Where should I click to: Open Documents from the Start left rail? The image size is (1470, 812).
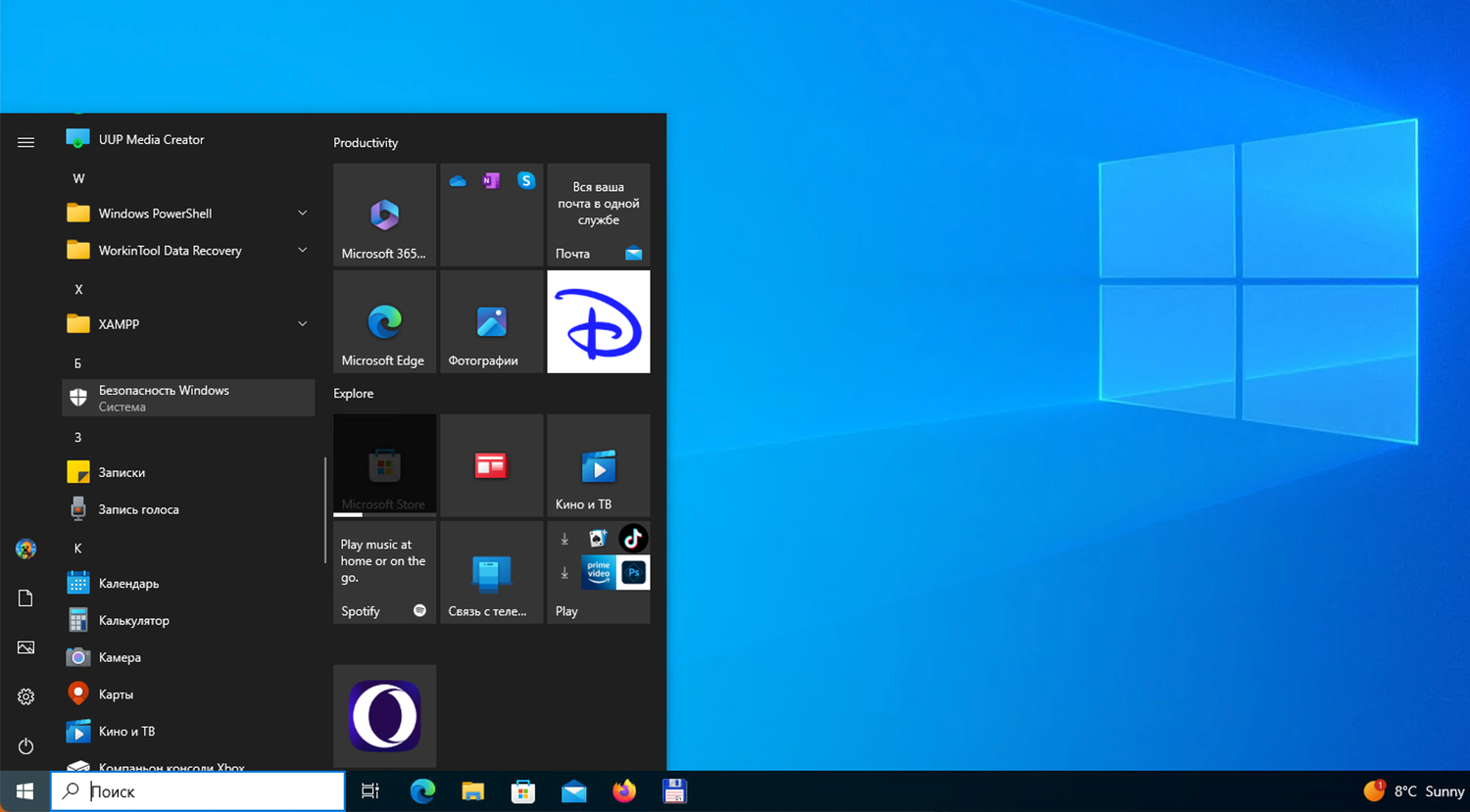point(25,598)
